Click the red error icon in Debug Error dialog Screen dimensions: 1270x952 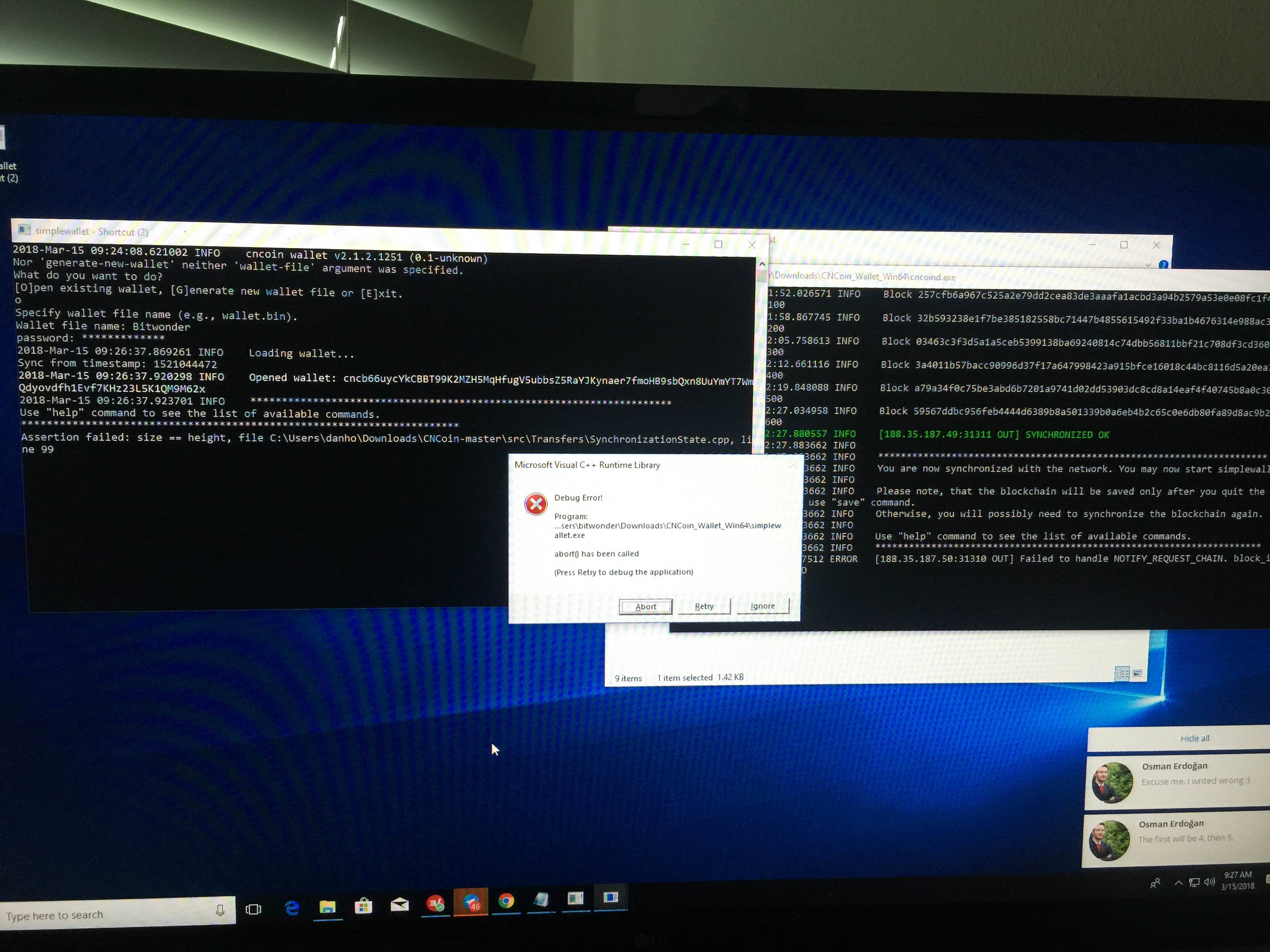click(x=536, y=504)
